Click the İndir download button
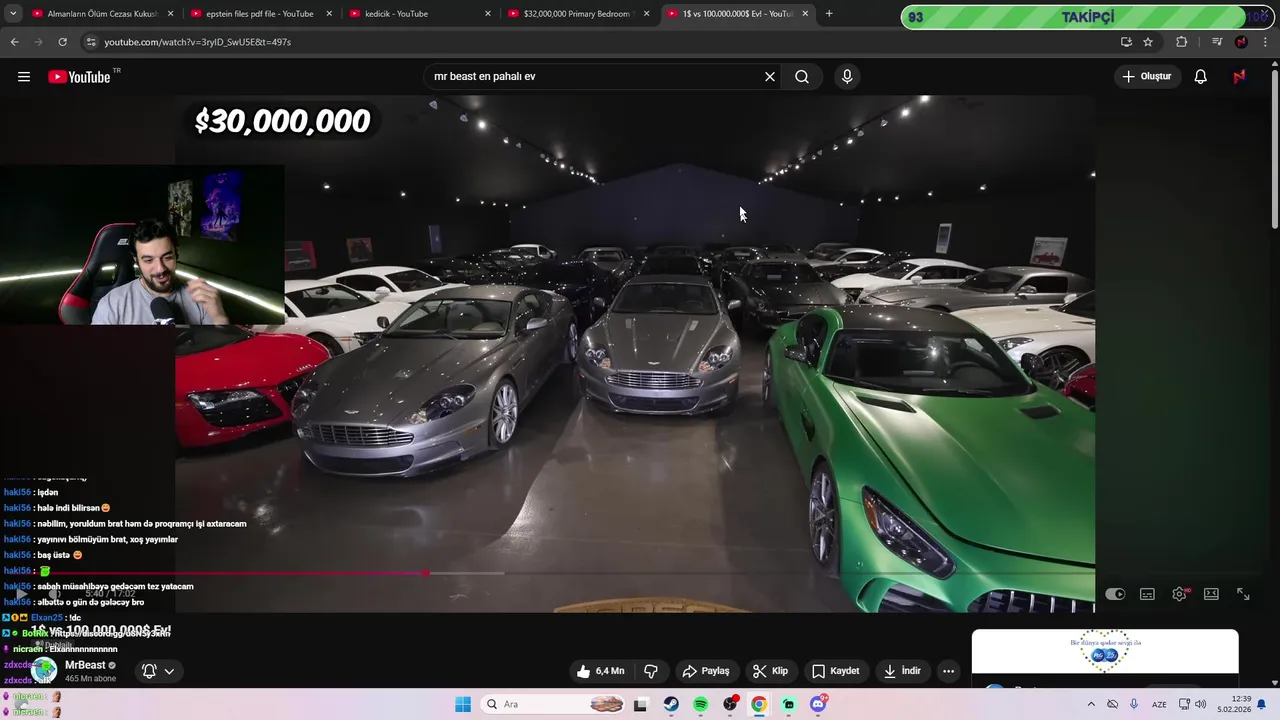This screenshot has width=1280, height=720. coord(903,671)
